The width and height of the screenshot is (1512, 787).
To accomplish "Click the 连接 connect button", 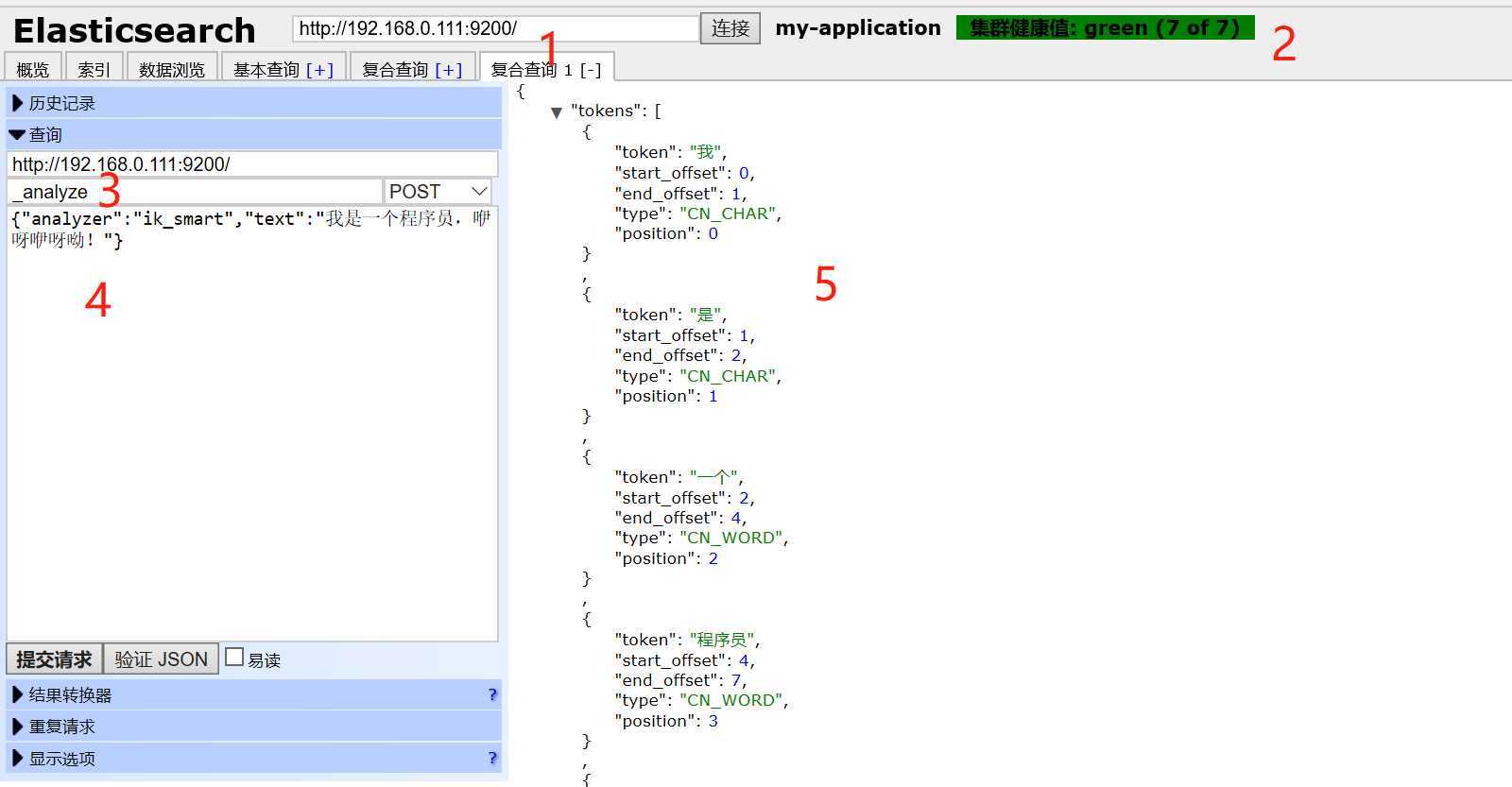I will coord(730,28).
